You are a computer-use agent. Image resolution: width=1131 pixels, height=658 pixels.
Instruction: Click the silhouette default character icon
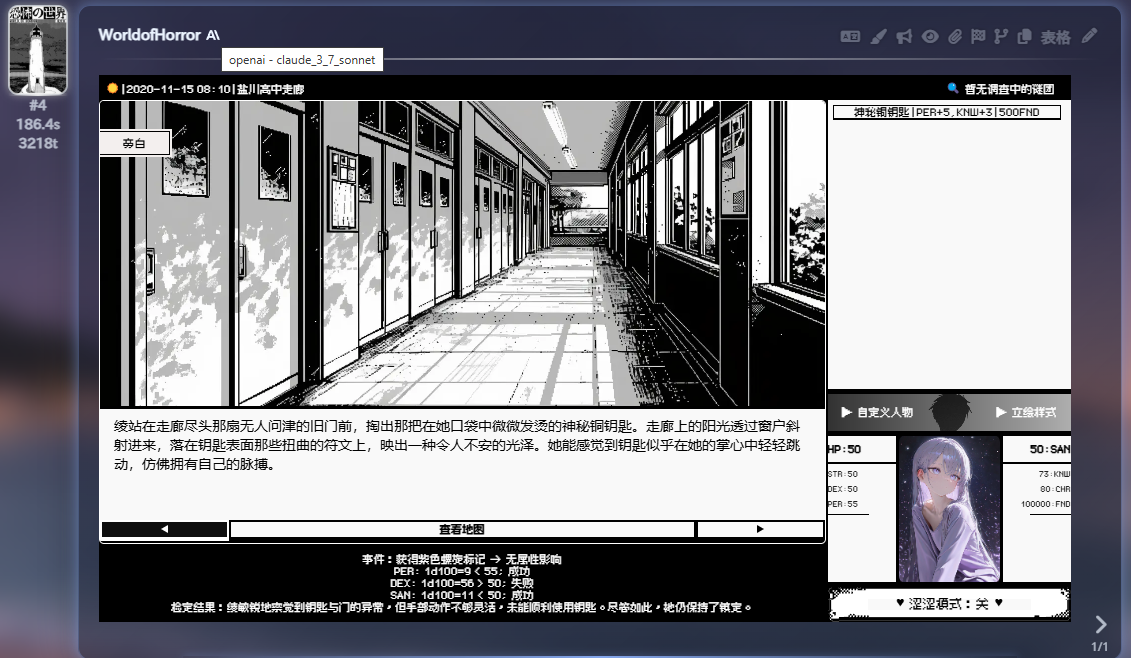click(951, 412)
